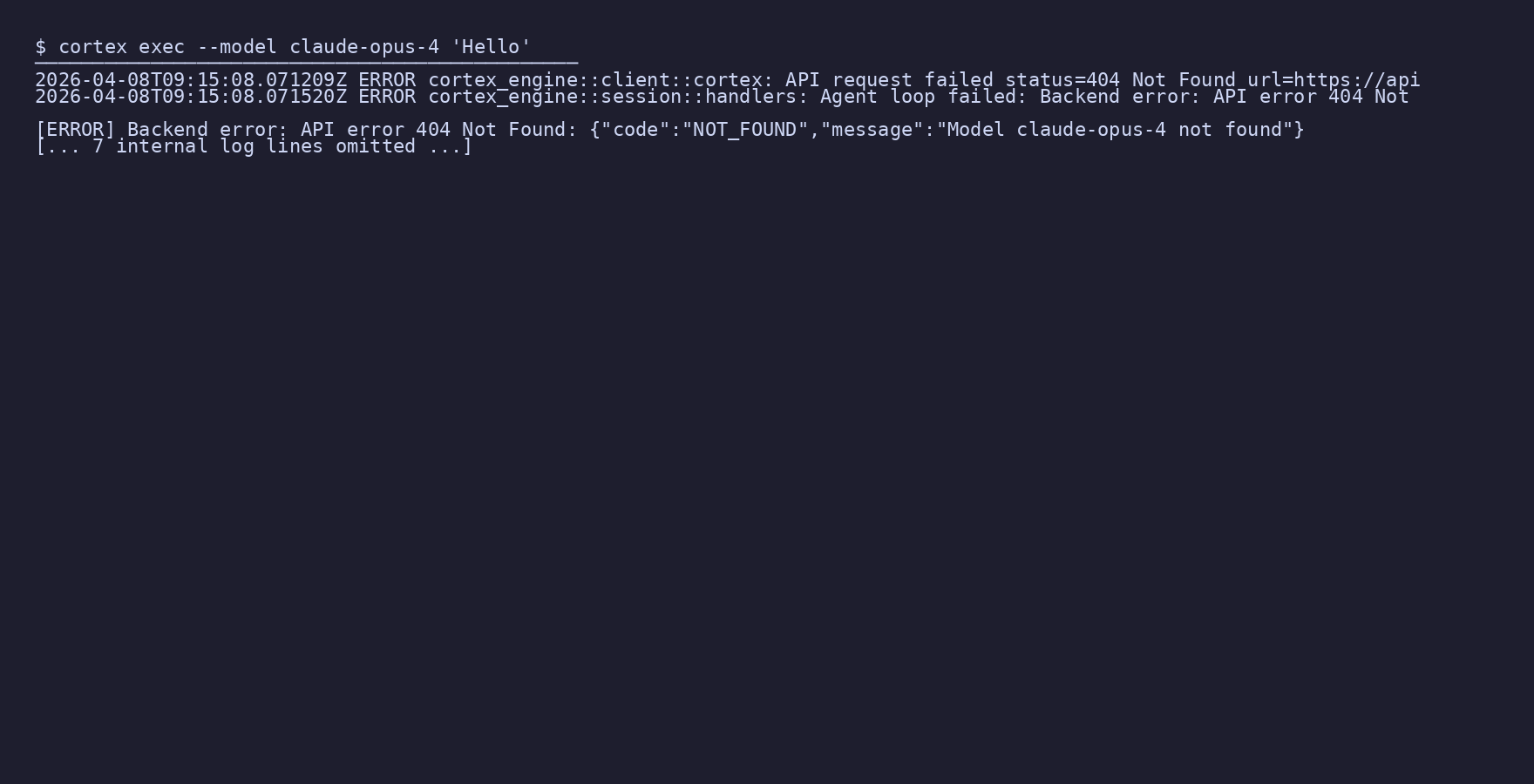Click the first log timestamp ending 071209Z
Viewport: 1534px width, 784px height.
[x=191, y=80]
